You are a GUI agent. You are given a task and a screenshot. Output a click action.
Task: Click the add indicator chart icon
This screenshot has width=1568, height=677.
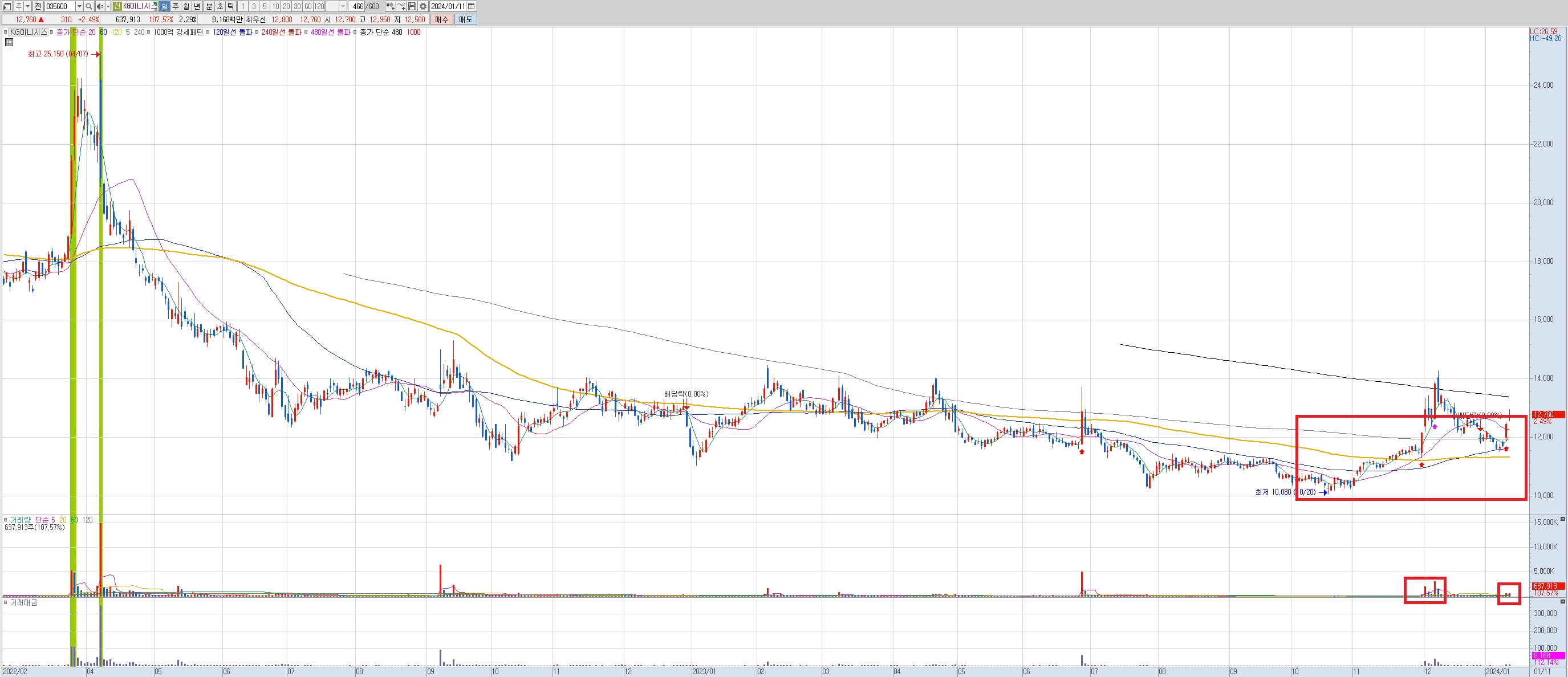click(402, 7)
